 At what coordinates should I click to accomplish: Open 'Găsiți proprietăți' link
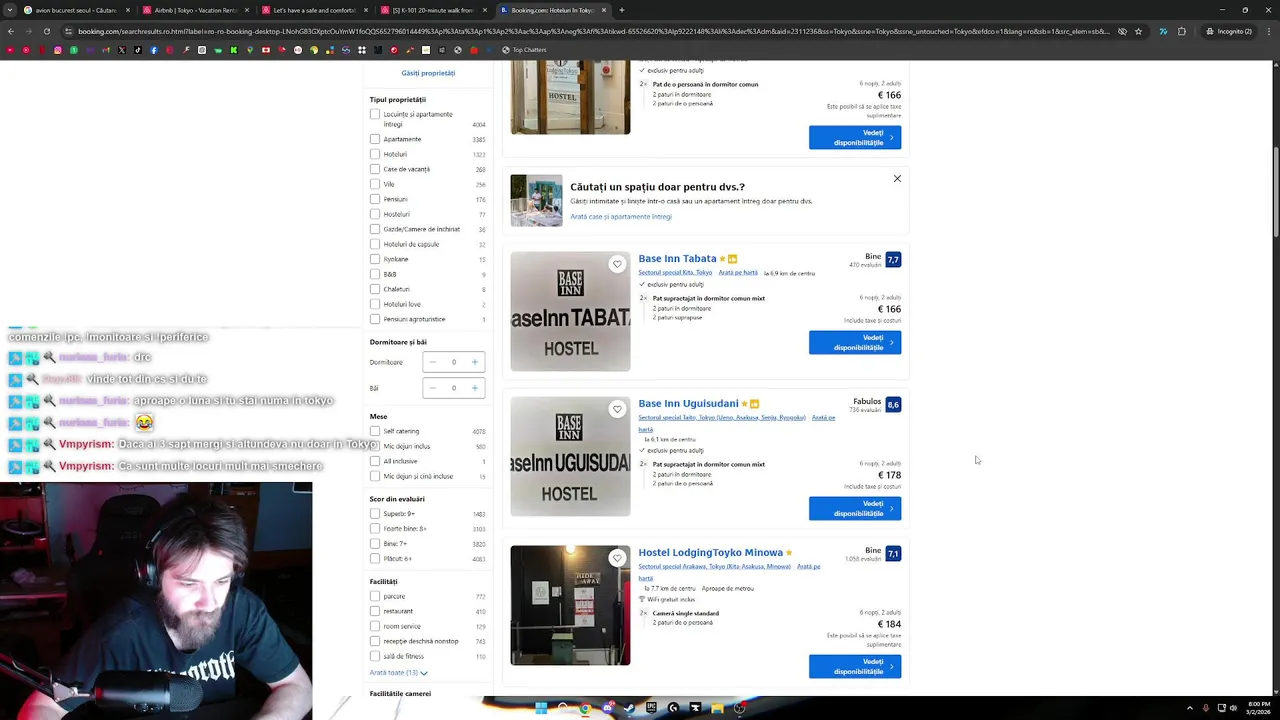point(428,73)
